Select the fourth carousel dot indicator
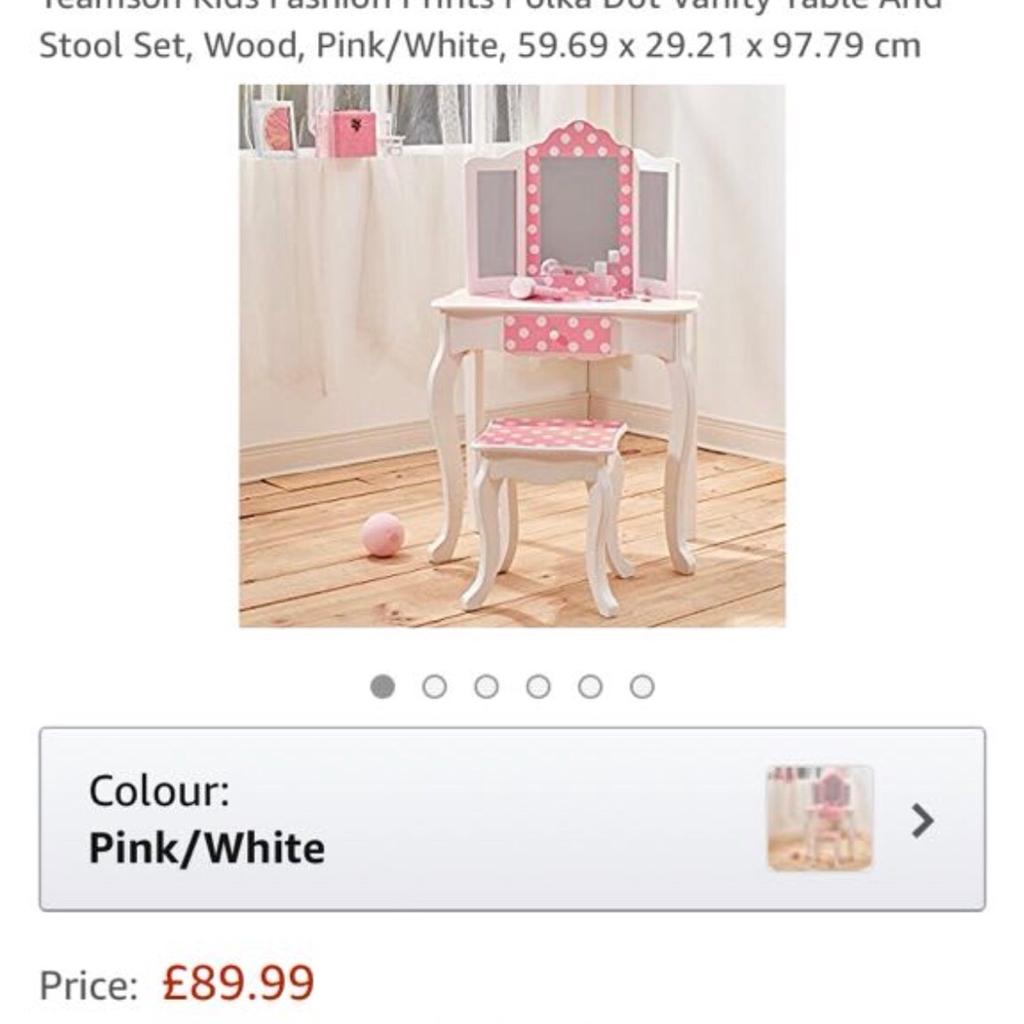 click(x=538, y=686)
